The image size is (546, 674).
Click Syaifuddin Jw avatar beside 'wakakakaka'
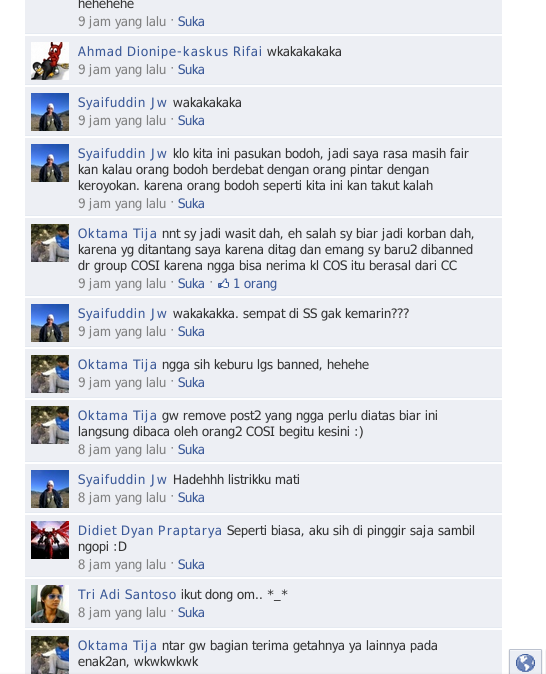(x=50, y=112)
